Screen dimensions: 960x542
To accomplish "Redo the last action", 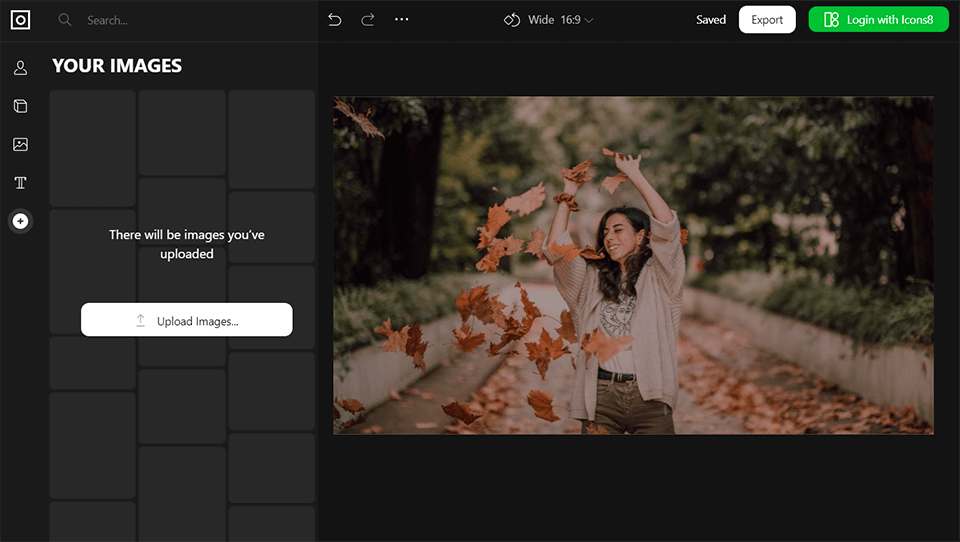I will [367, 20].
